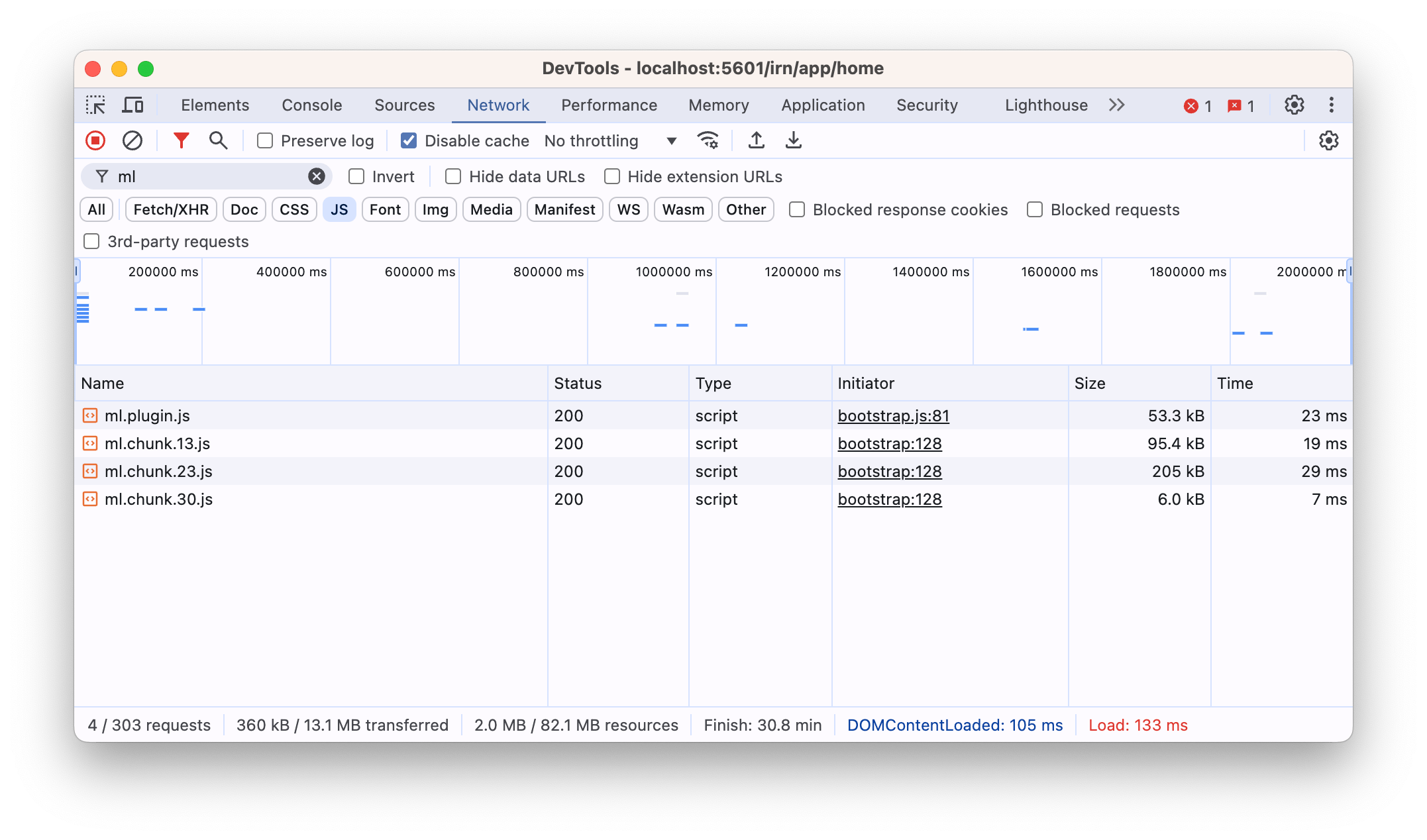
Task: Check Hide extension URLs
Action: (612, 176)
